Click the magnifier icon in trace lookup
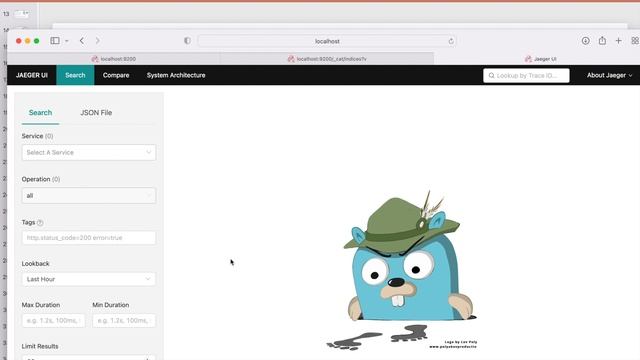 click(491, 76)
